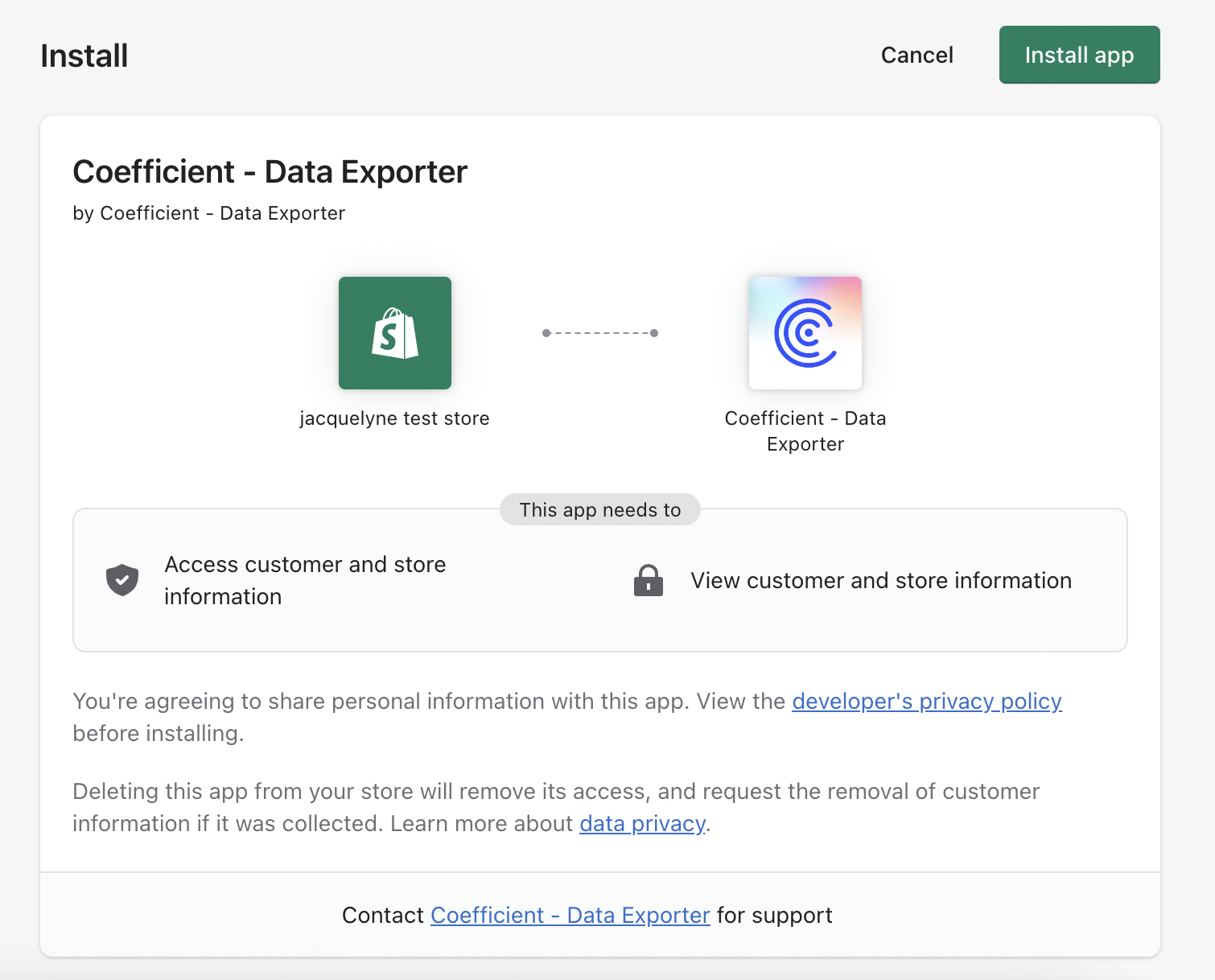Click left endpoint dot of the connector
The height and width of the screenshot is (980, 1215).
coord(546,333)
